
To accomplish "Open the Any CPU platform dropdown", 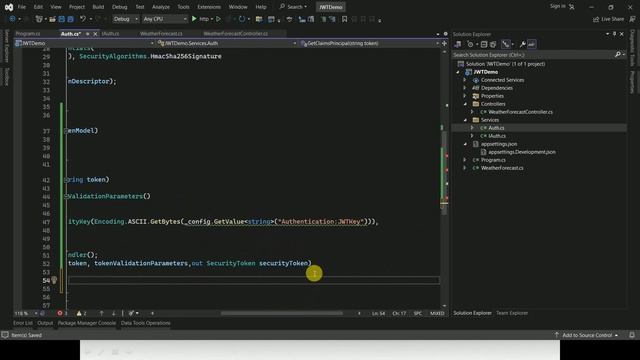I will coord(164,19).
